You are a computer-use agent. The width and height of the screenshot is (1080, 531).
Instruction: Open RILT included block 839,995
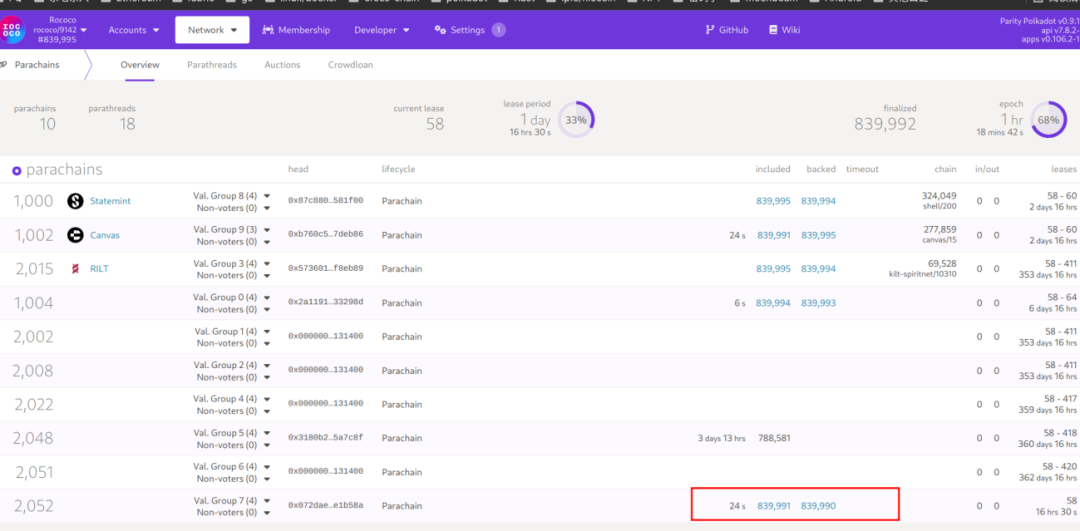click(773, 269)
